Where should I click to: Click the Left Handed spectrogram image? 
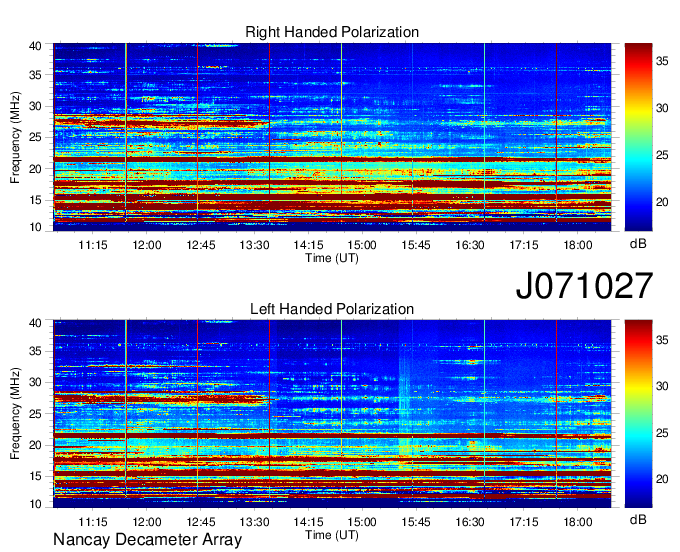click(332, 414)
